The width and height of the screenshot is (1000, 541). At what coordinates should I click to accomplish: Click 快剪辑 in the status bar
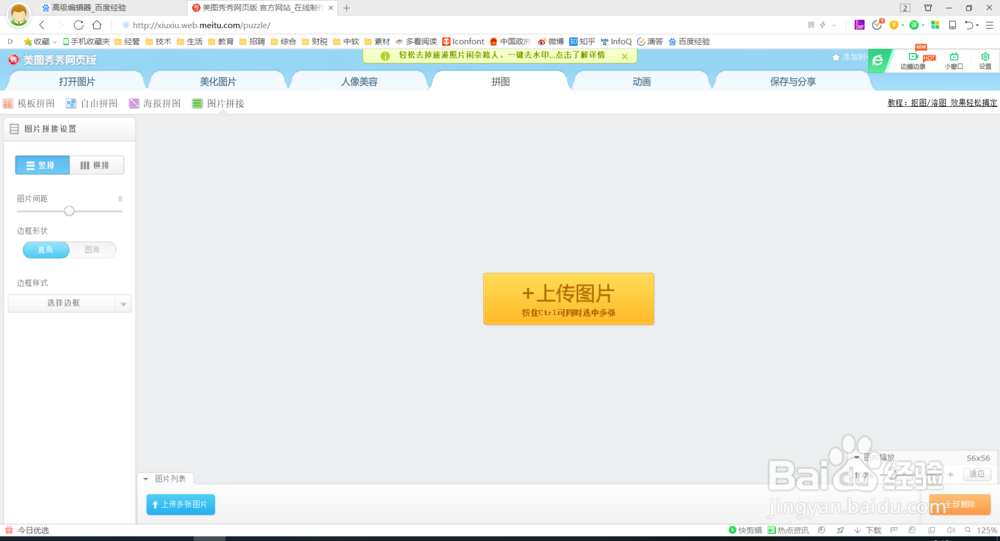745,530
